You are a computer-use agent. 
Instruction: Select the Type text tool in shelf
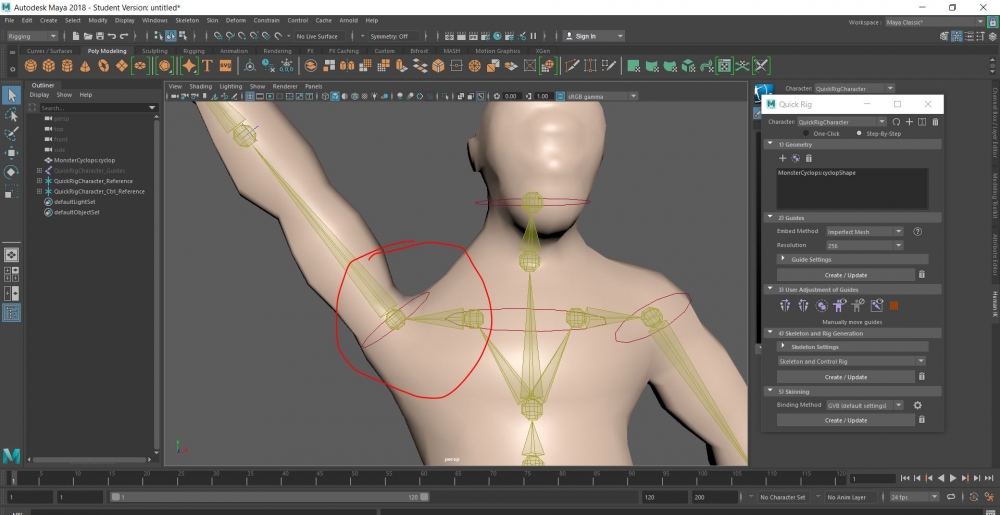(207, 66)
